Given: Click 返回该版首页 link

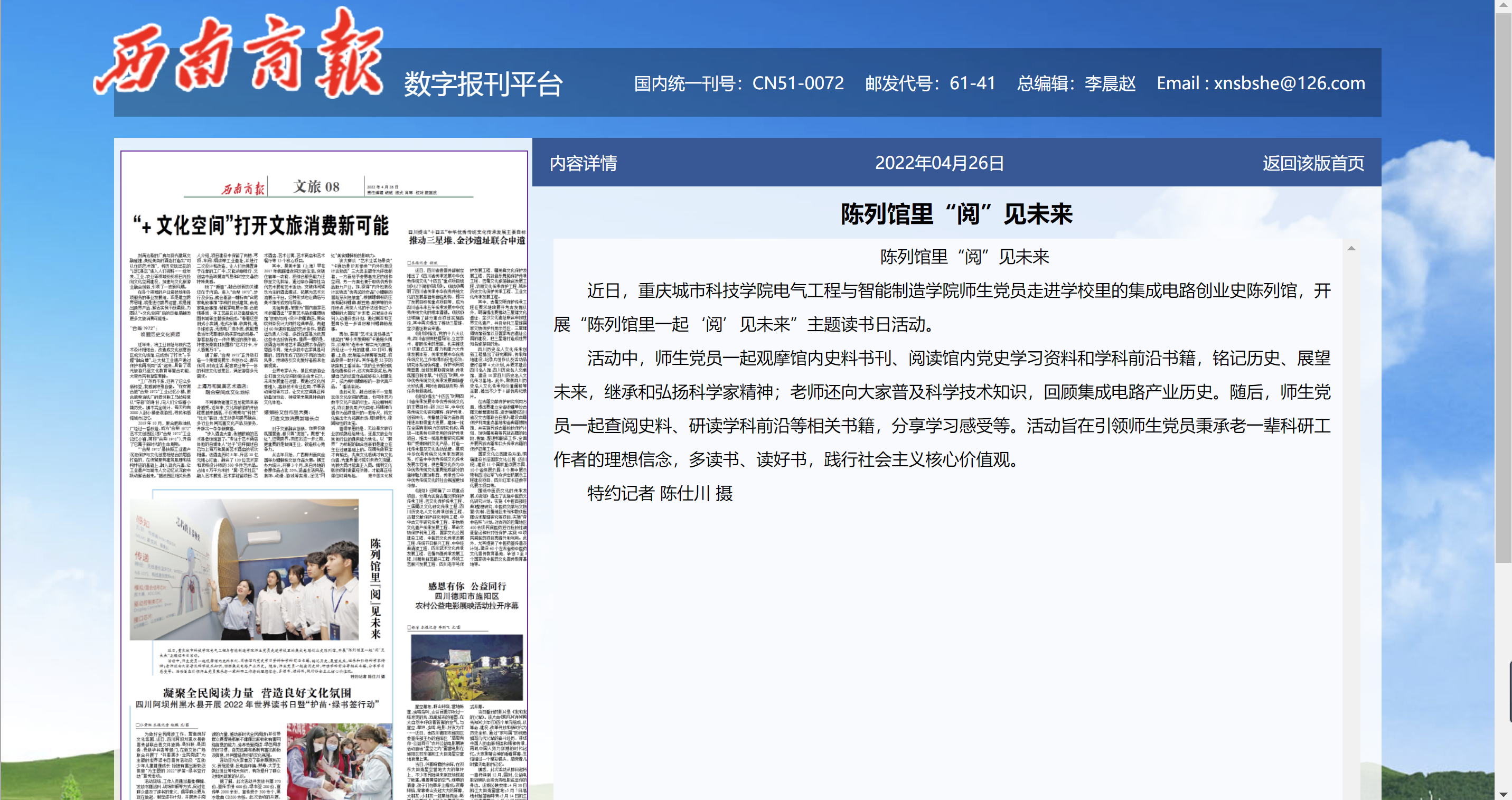Looking at the screenshot, I should (x=1313, y=163).
